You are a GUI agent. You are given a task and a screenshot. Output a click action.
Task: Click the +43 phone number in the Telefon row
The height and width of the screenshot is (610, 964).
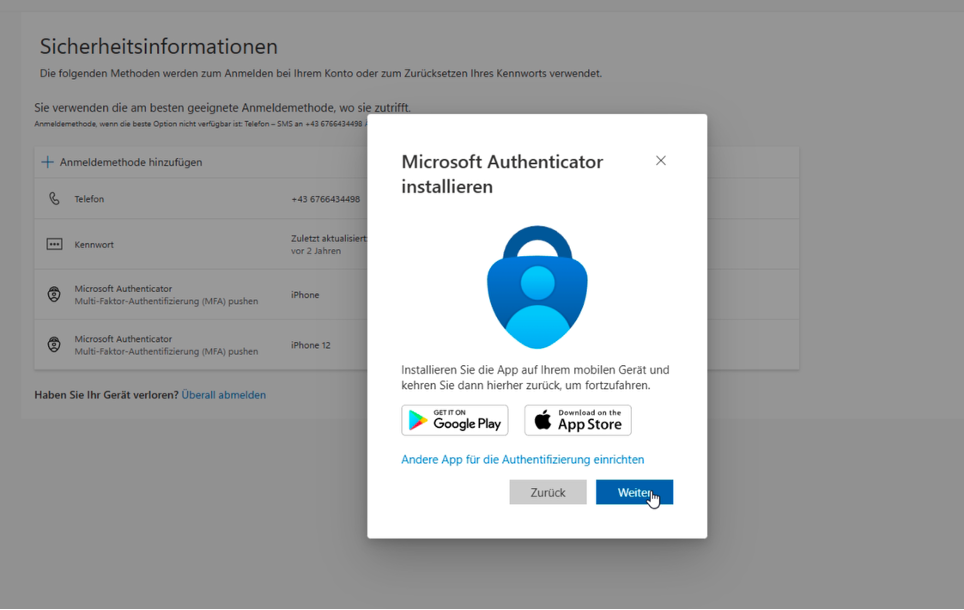pyautogui.click(x=325, y=199)
